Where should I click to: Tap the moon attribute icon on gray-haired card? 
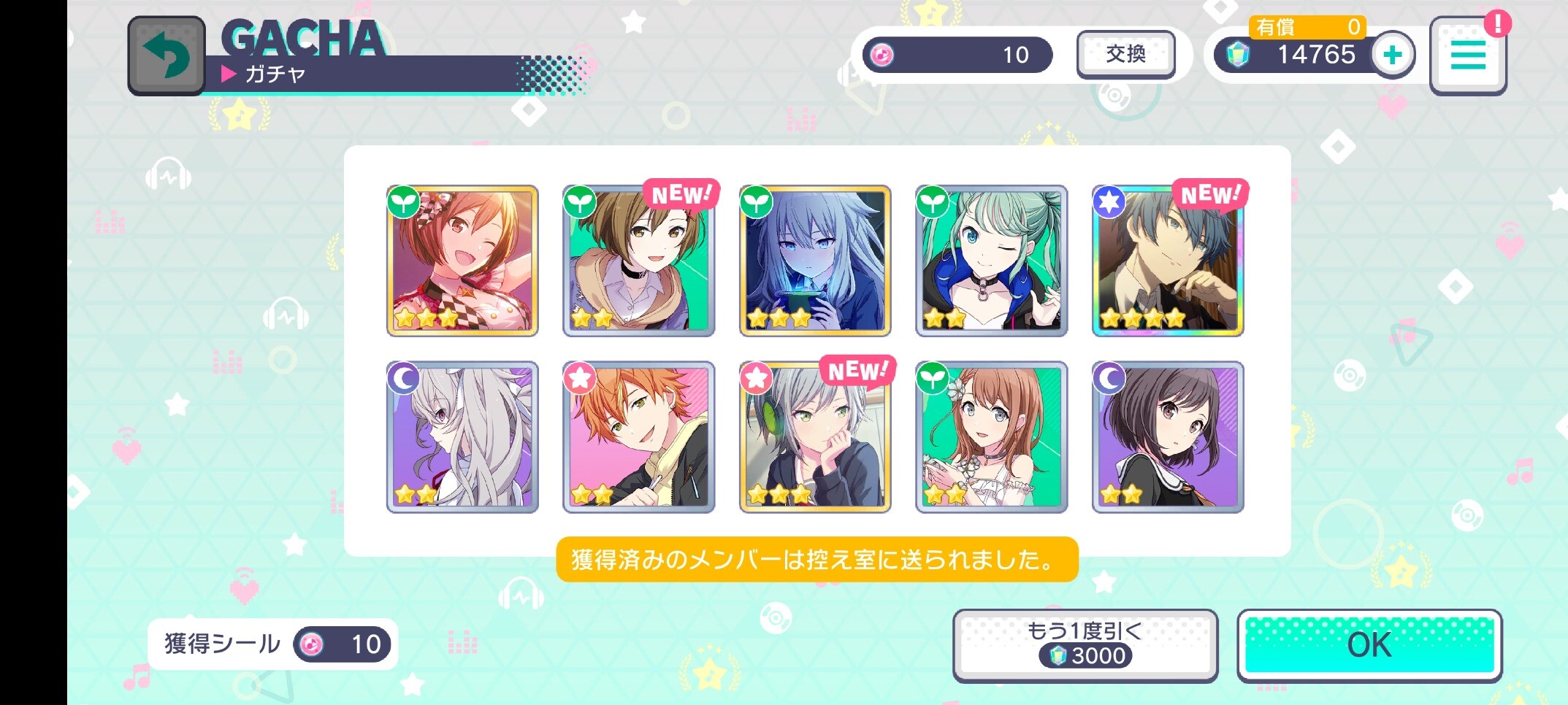tap(402, 378)
